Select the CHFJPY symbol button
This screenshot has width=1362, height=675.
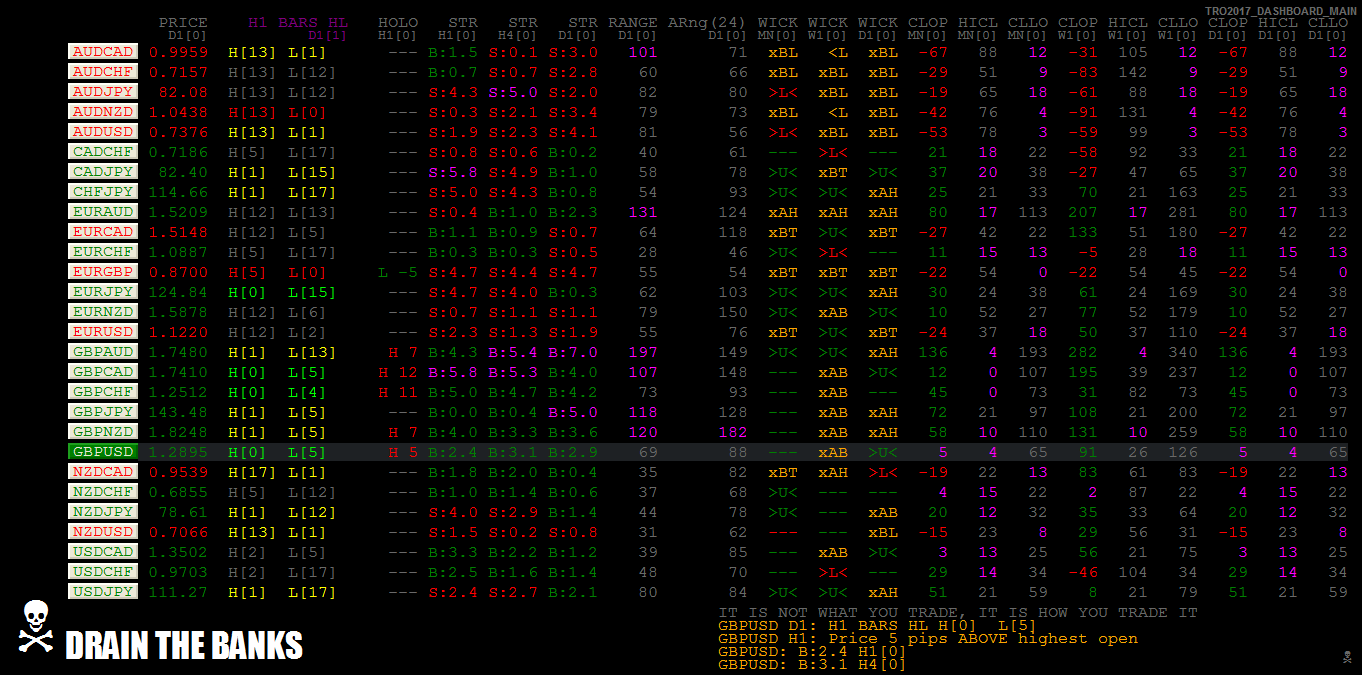click(x=103, y=191)
